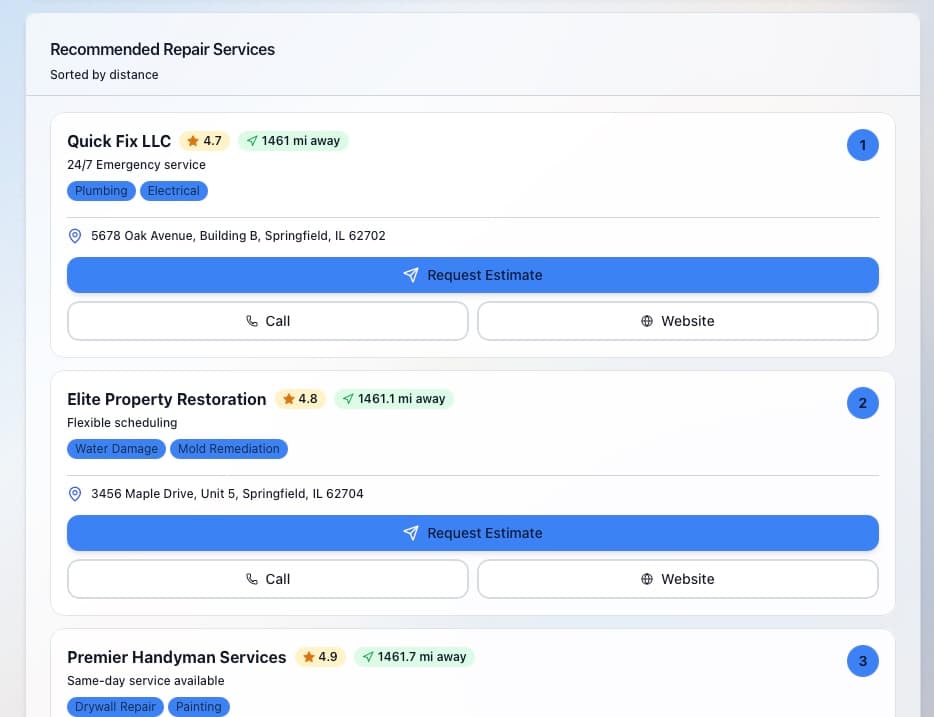Click the Drywall Repair tag

[116, 707]
